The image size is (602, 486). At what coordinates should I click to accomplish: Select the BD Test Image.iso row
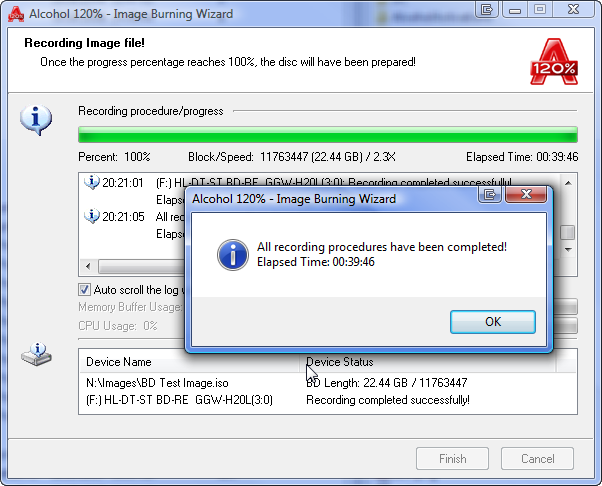pos(327,383)
